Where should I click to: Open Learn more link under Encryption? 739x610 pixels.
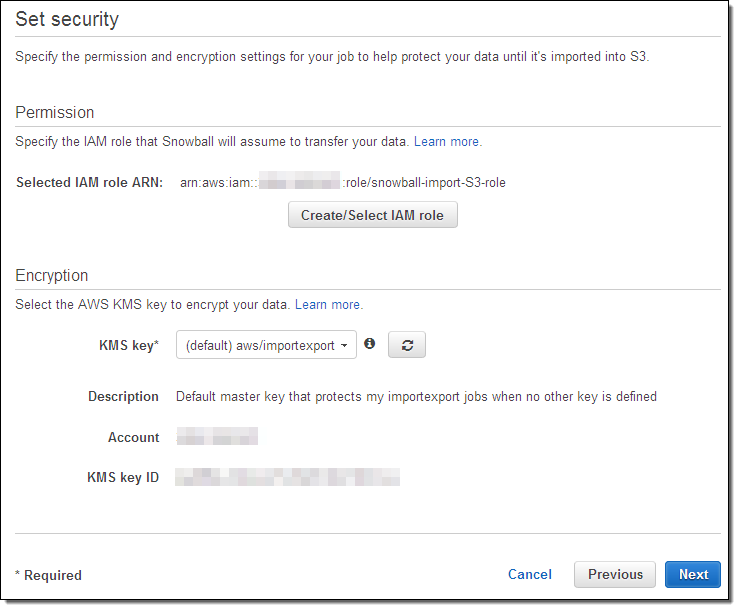click(328, 304)
